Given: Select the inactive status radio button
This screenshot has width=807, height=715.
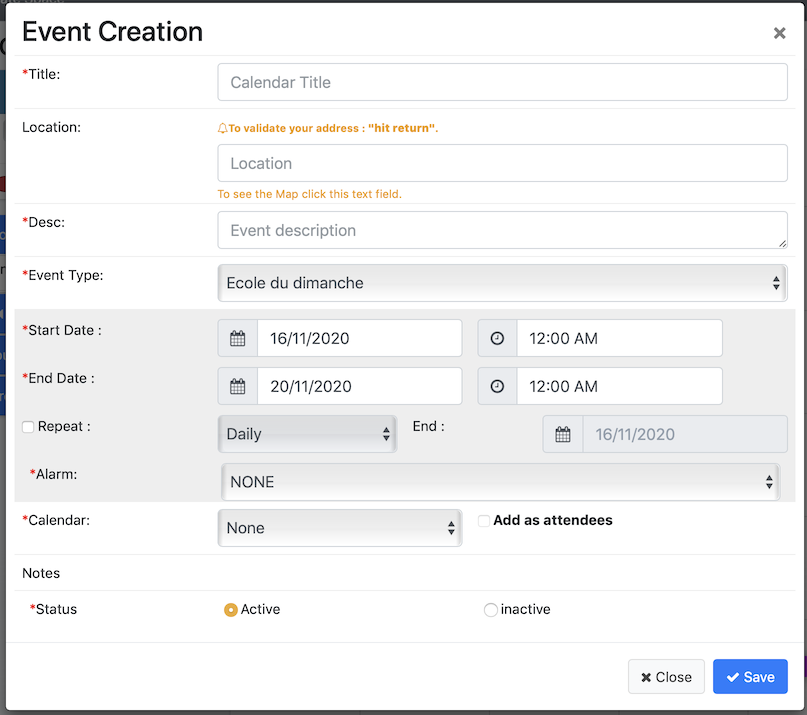Looking at the screenshot, I should tap(490, 609).
